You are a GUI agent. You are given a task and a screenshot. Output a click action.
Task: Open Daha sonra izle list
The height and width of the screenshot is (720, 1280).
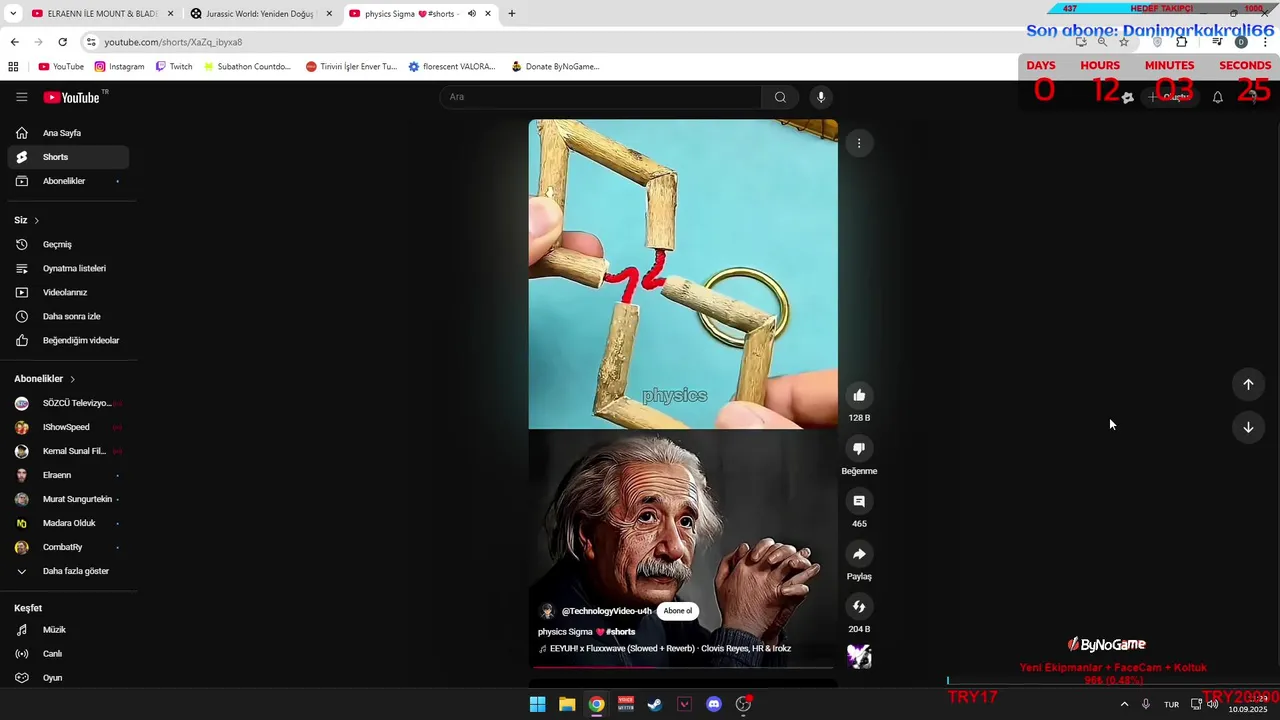68,316
